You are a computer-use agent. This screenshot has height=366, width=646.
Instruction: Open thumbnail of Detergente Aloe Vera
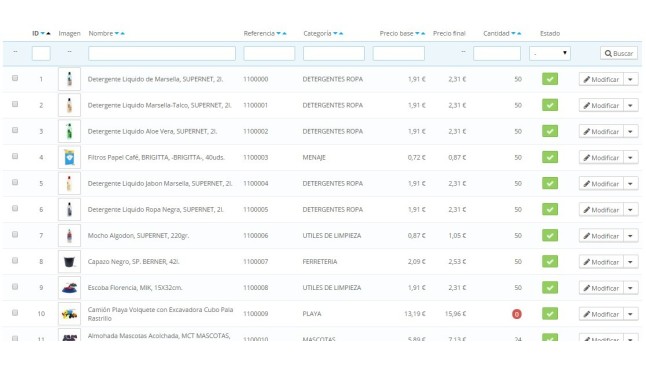click(69, 131)
